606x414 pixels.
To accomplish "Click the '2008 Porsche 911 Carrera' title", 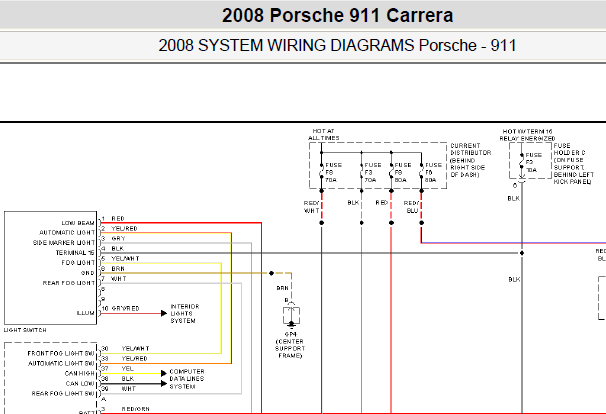I will [x=337, y=15].
